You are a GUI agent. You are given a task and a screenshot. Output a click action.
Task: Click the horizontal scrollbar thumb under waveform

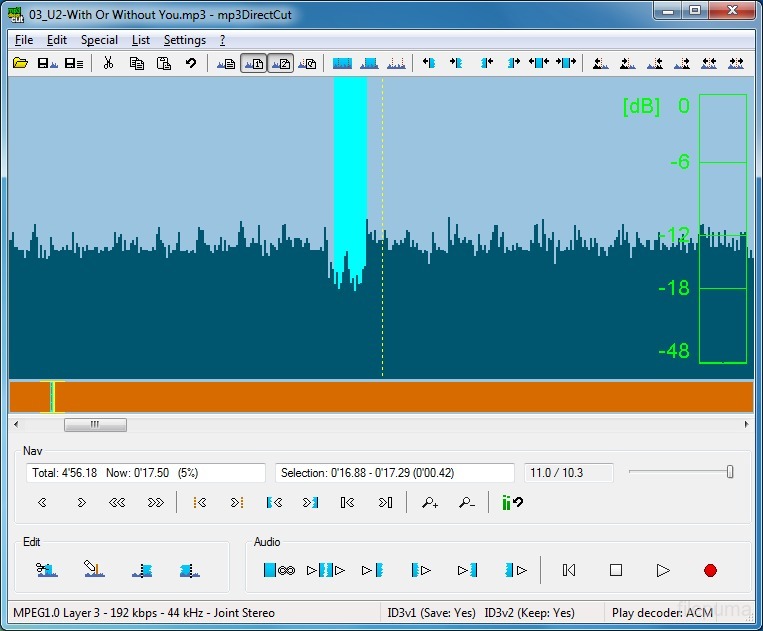click(x=95, y=424)
